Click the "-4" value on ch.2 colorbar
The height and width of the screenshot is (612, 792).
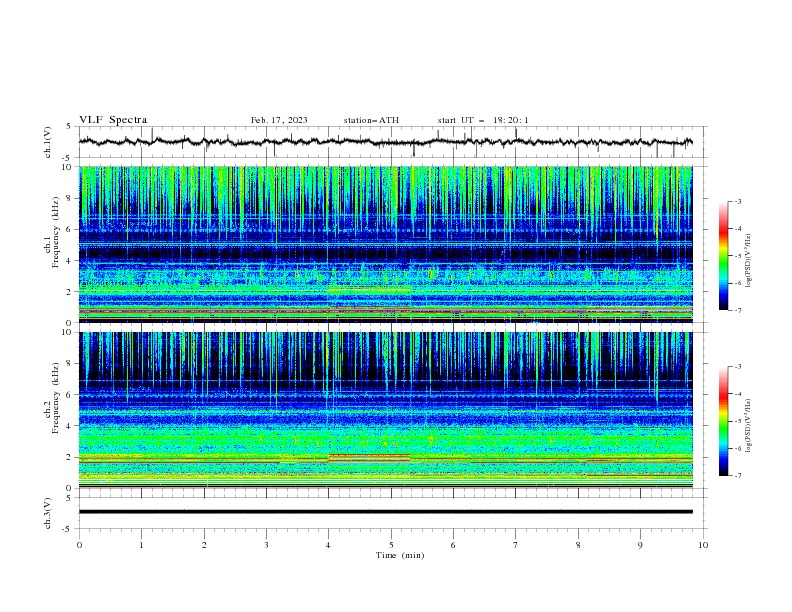point(737,394)
